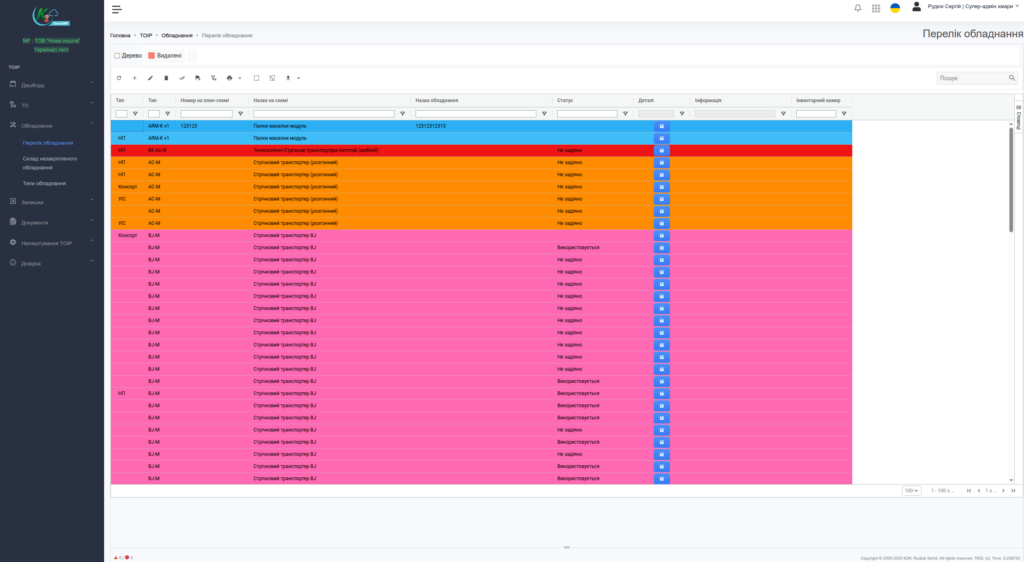
Task: Enable the Дерево checkbox
Action: [x=117, y=56]
